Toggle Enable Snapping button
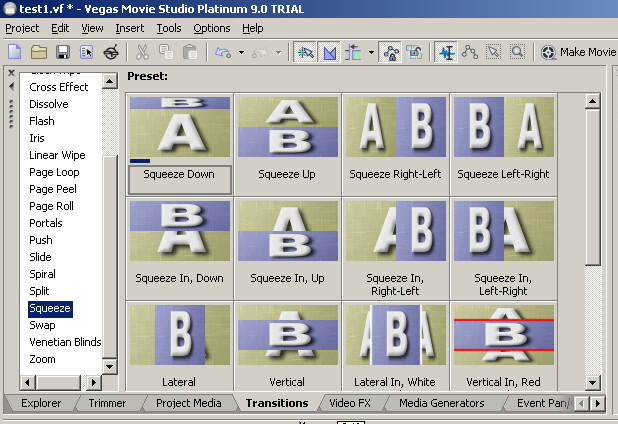Image resolution: width=618 pixels, height=424 pixels. point(305,52)
